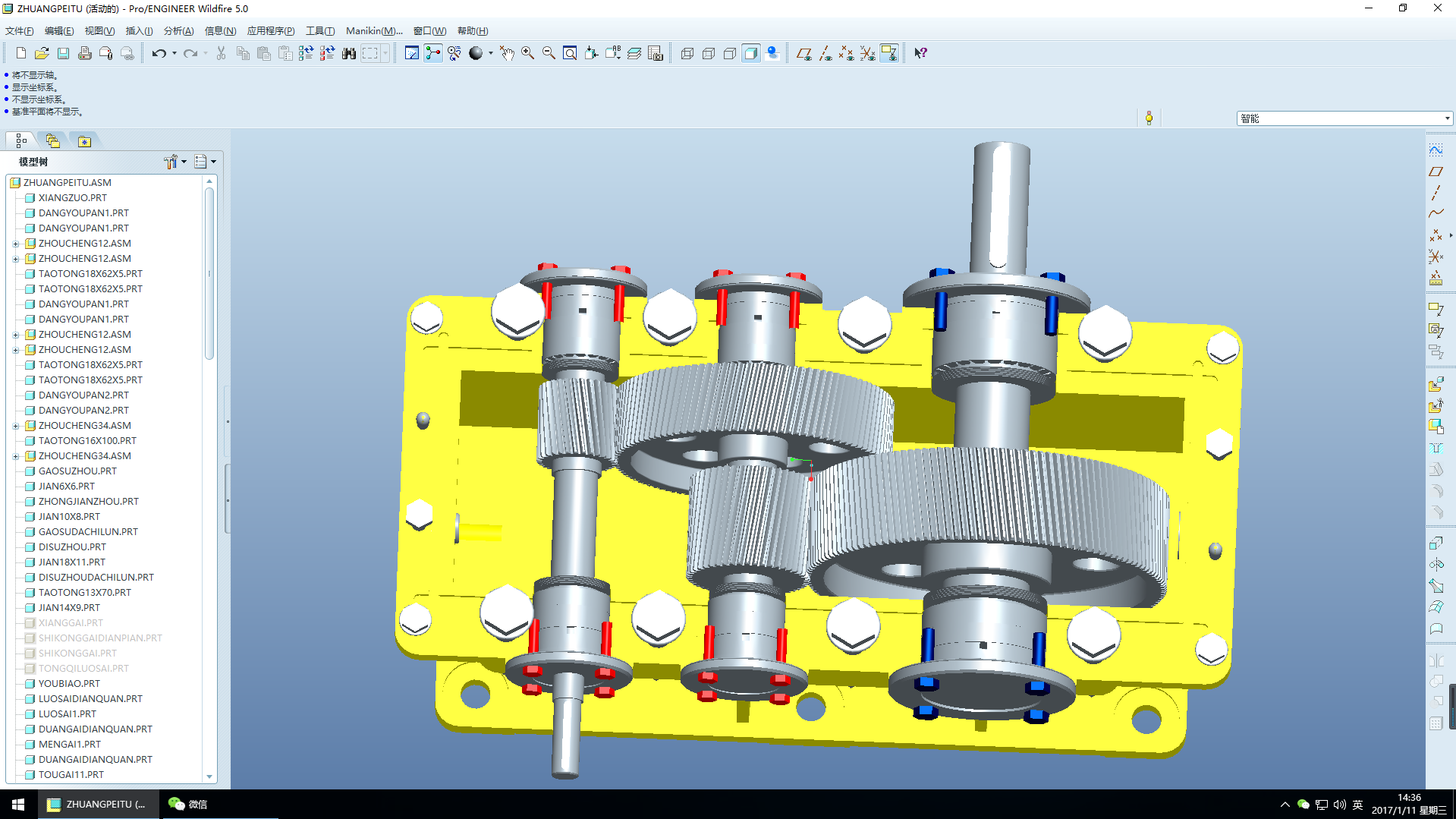Open the smart selection filter dropdown
Viewport: 1456px width, 819px height.
click(1344, 118)
